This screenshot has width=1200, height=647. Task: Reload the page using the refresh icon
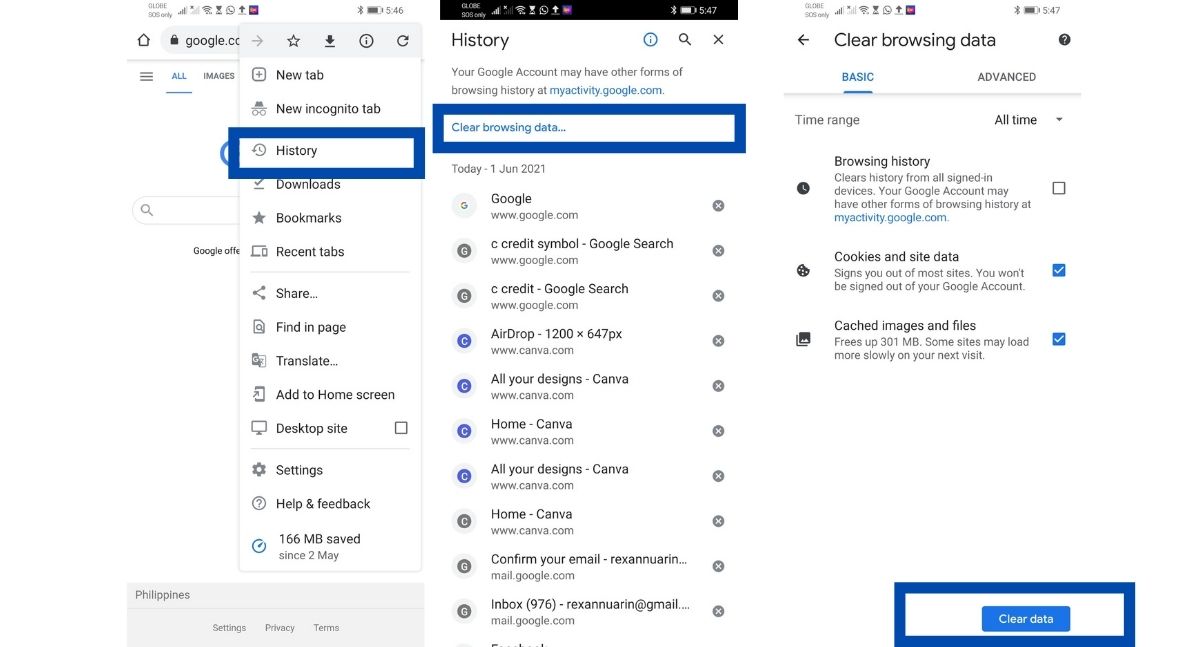click(x=402, y=41)
